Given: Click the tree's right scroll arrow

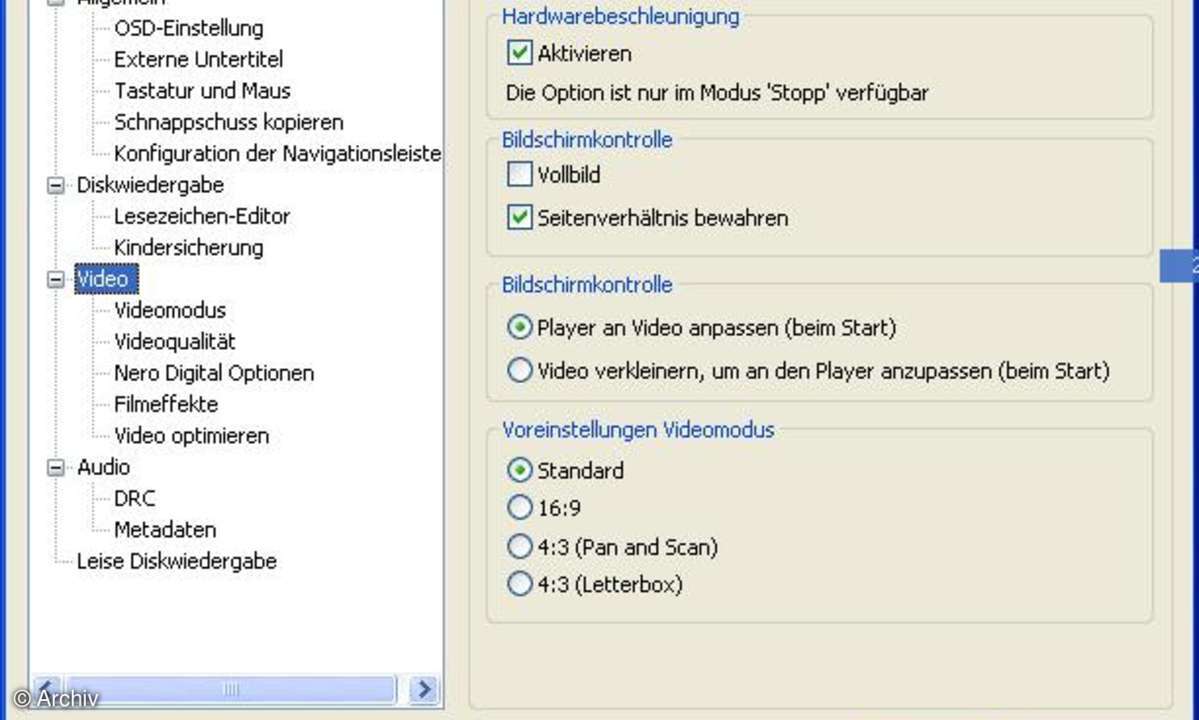Looking at the screenshot, I should pyautogui.click(x=423, y=689).
